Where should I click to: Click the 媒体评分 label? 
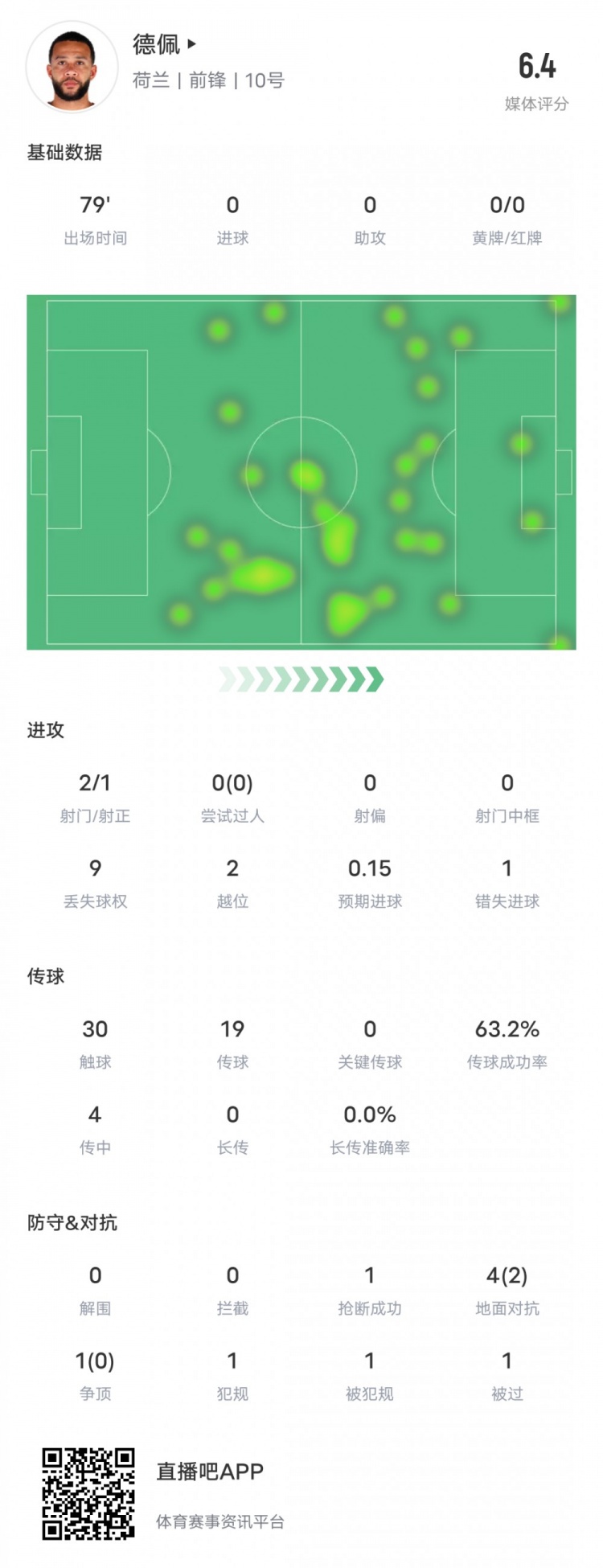[x=536, y=104]
